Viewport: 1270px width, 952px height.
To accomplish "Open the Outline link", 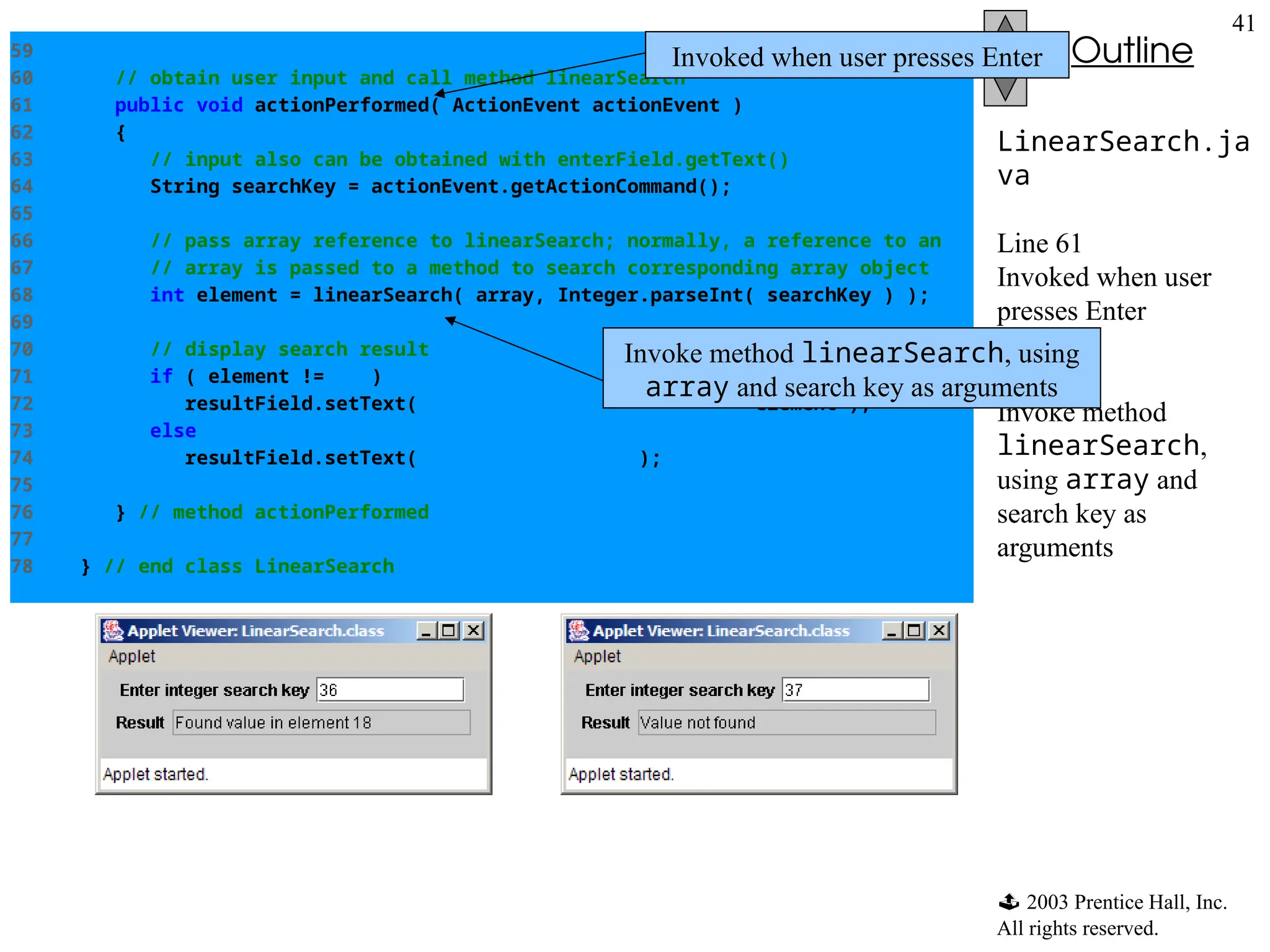I will [1132, 51].
